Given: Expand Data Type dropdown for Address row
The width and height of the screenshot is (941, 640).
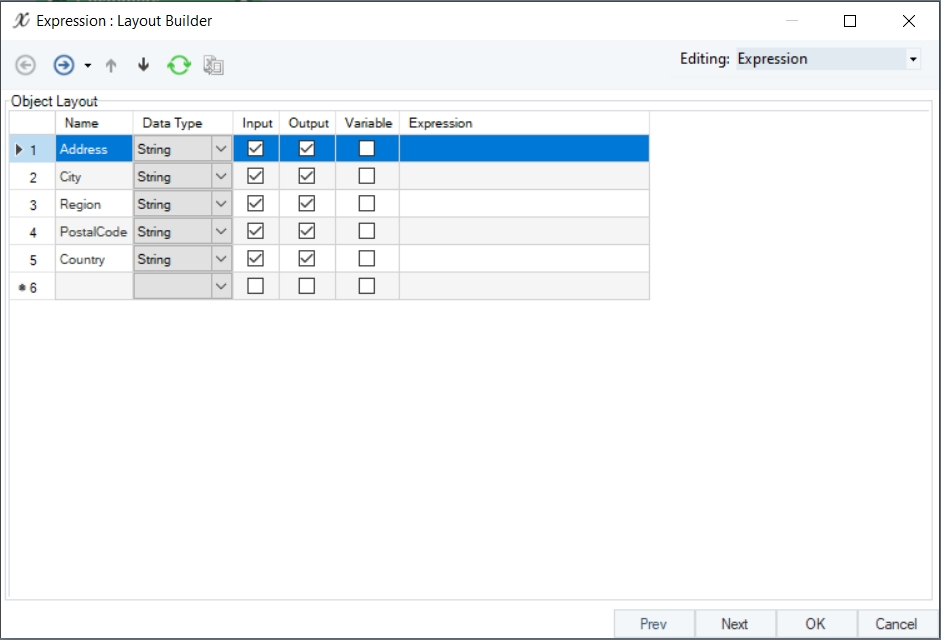Looking at the screenshot, I should pos(221,149).
